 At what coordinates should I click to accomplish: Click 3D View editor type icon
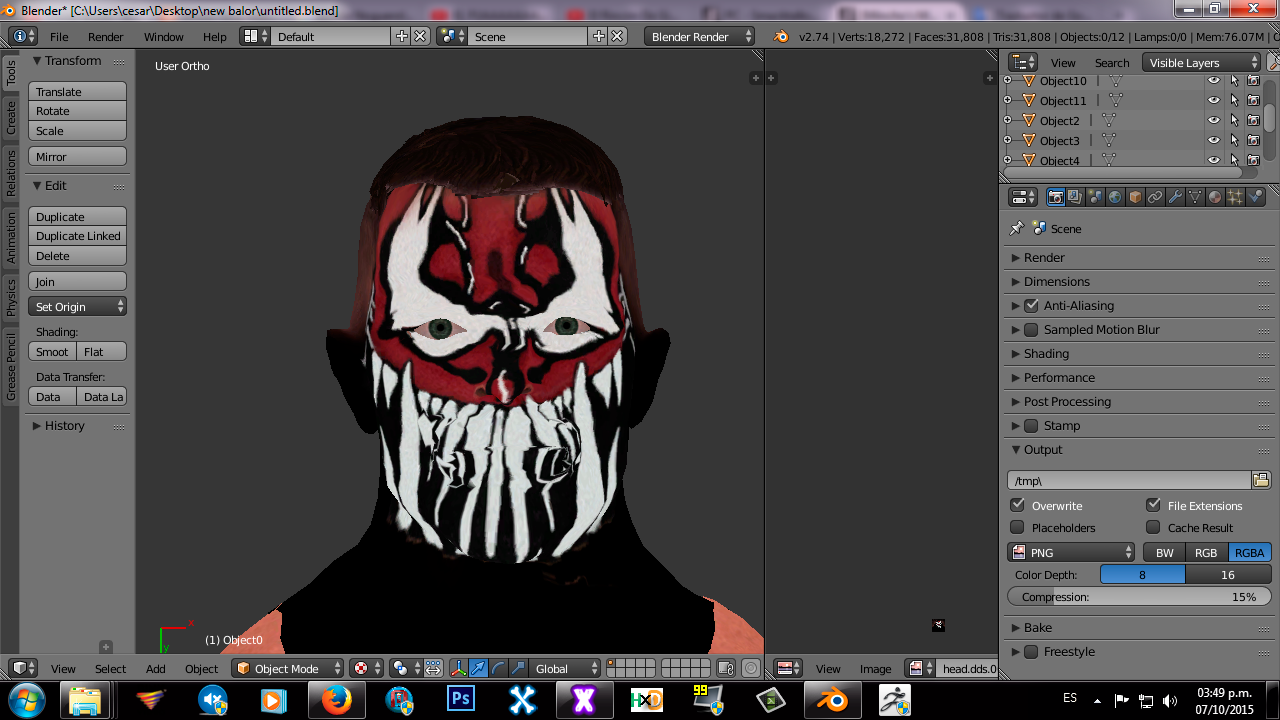tap(24, 668)
